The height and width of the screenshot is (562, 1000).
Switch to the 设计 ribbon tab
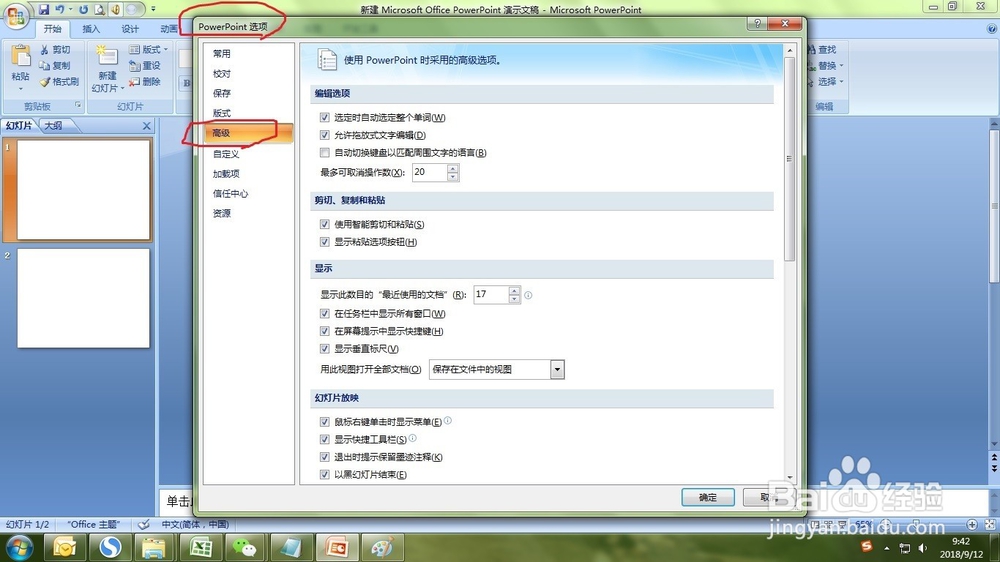[x=130, y=29]
